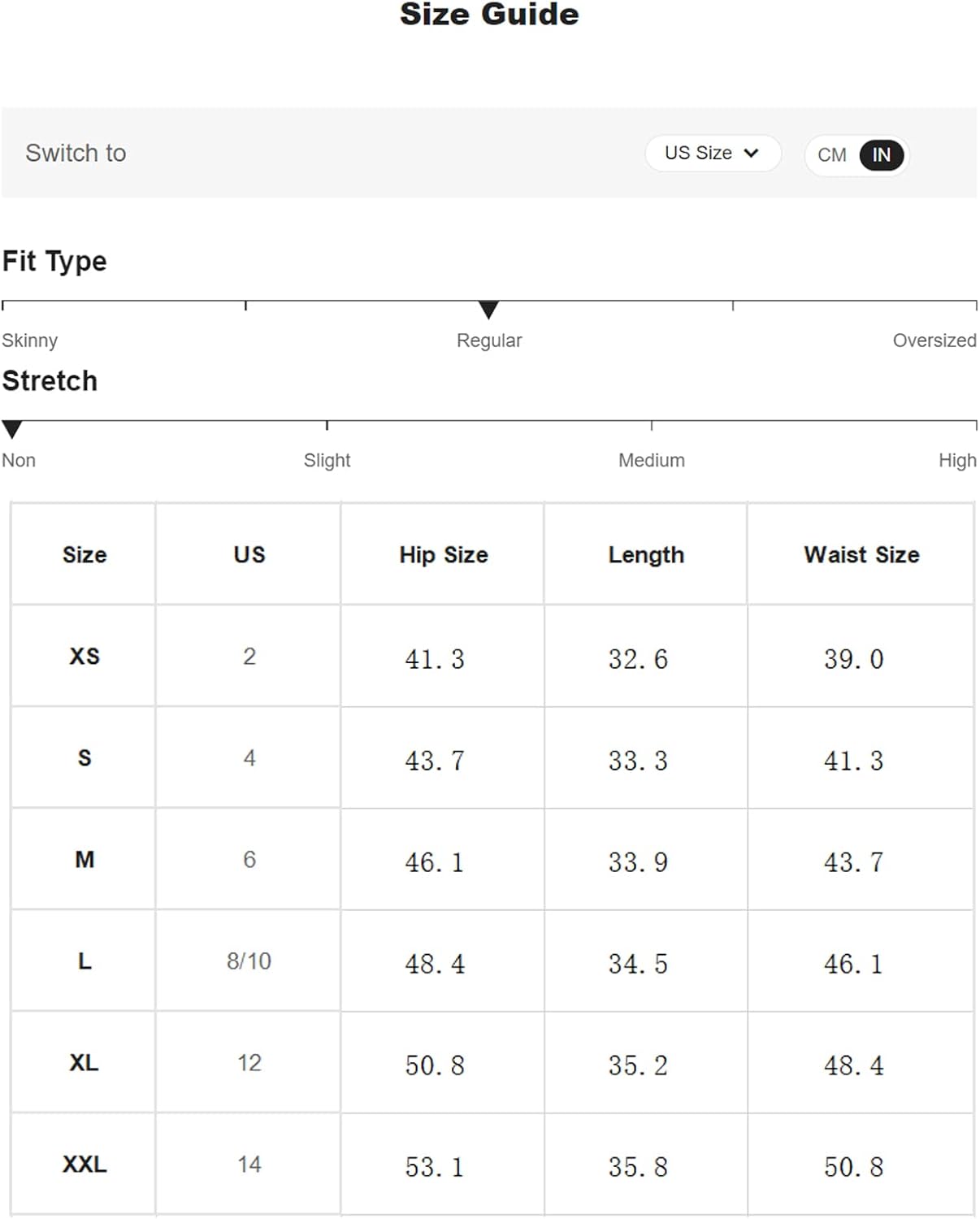Image resolution: width=980 pixels, height=1219 pixels.
Task: Select the XS size row label
Action: click(x=85, y=656)
